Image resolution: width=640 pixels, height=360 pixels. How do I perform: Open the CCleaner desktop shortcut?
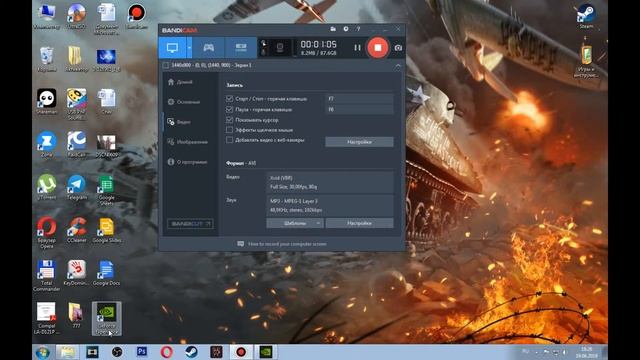[76, 230]
